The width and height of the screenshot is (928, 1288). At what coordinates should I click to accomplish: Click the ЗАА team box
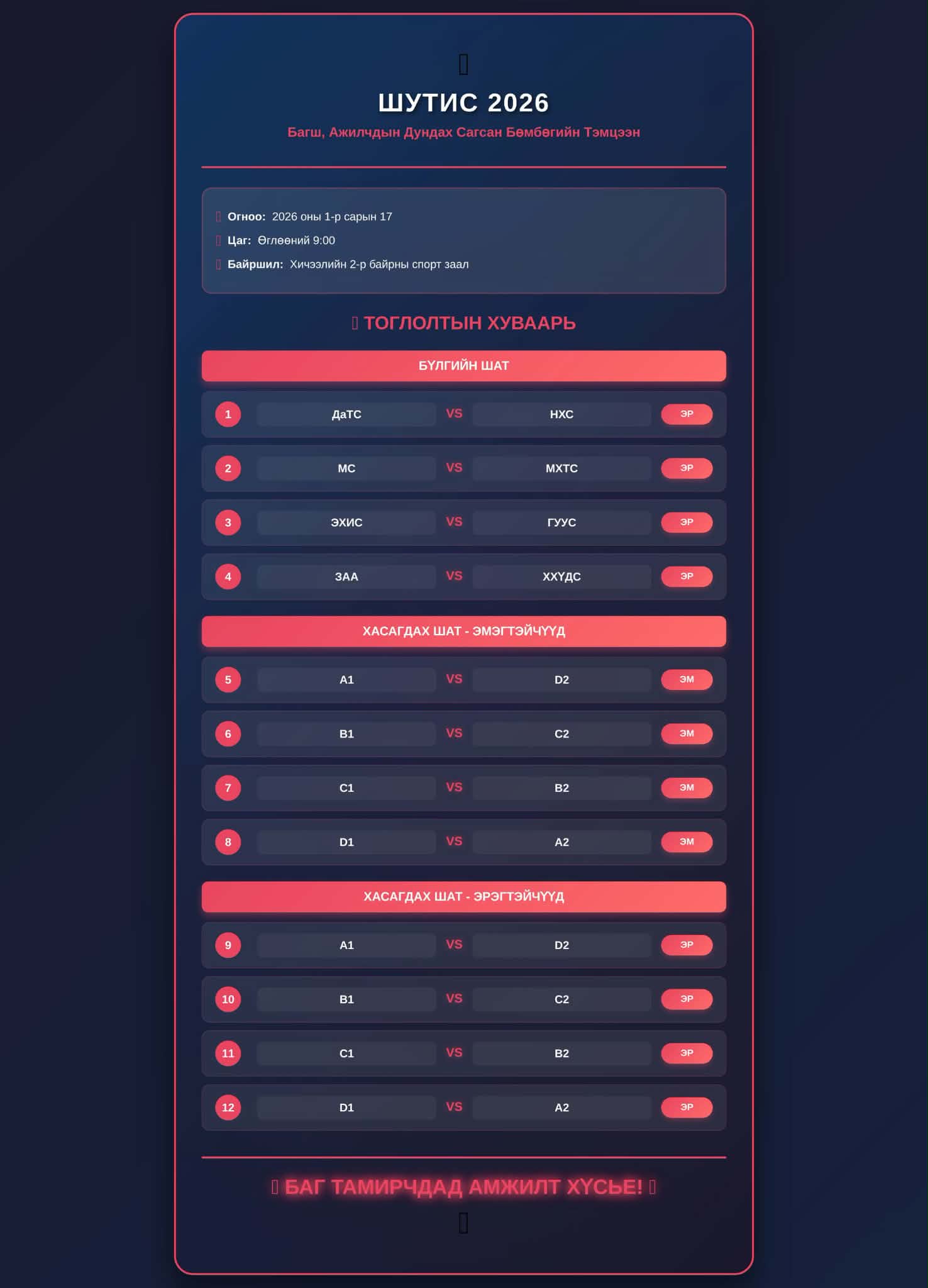pos(346,577)
